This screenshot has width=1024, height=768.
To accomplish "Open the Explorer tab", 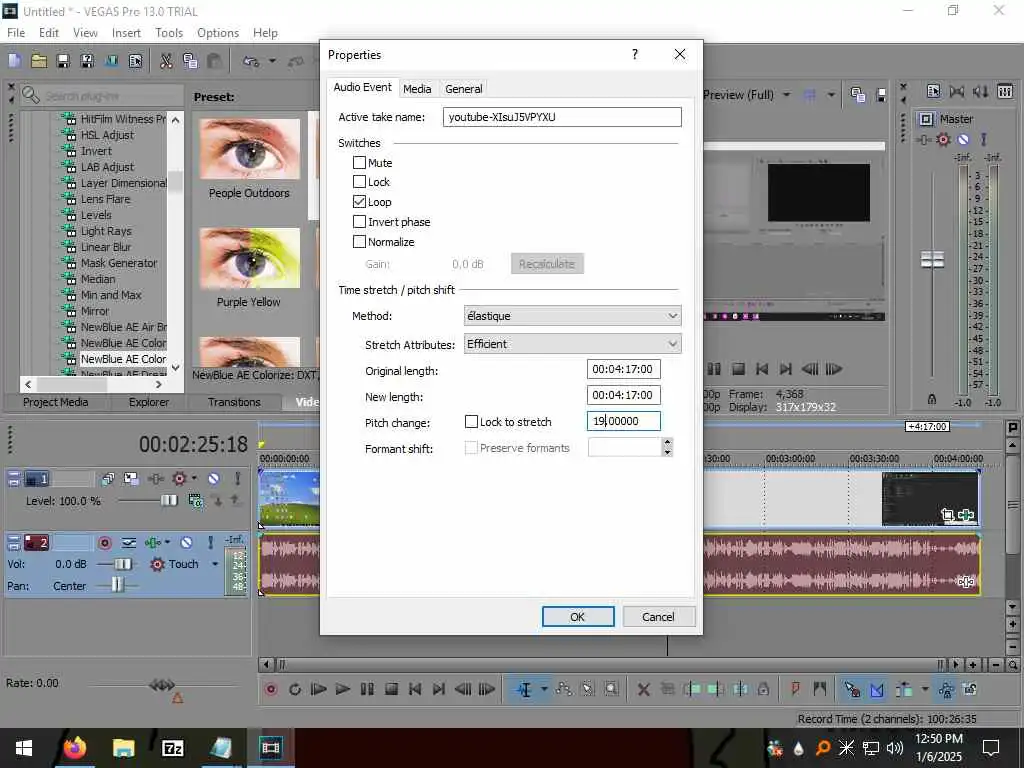I will pyautogui.click(x=149, y=402).
